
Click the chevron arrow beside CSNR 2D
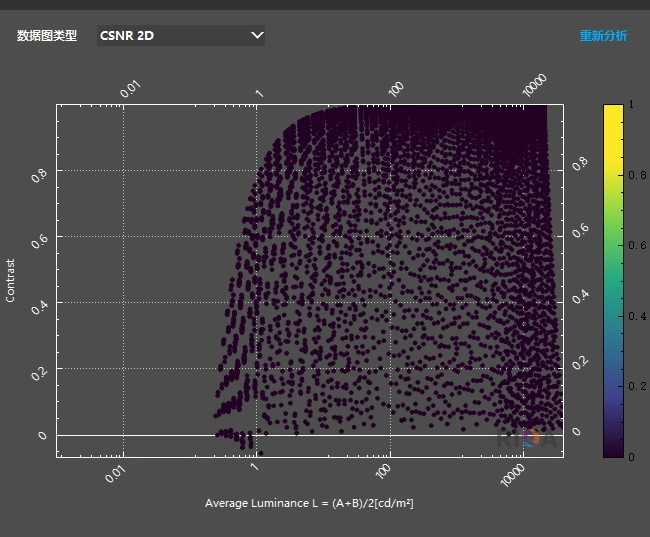(257, 36)
